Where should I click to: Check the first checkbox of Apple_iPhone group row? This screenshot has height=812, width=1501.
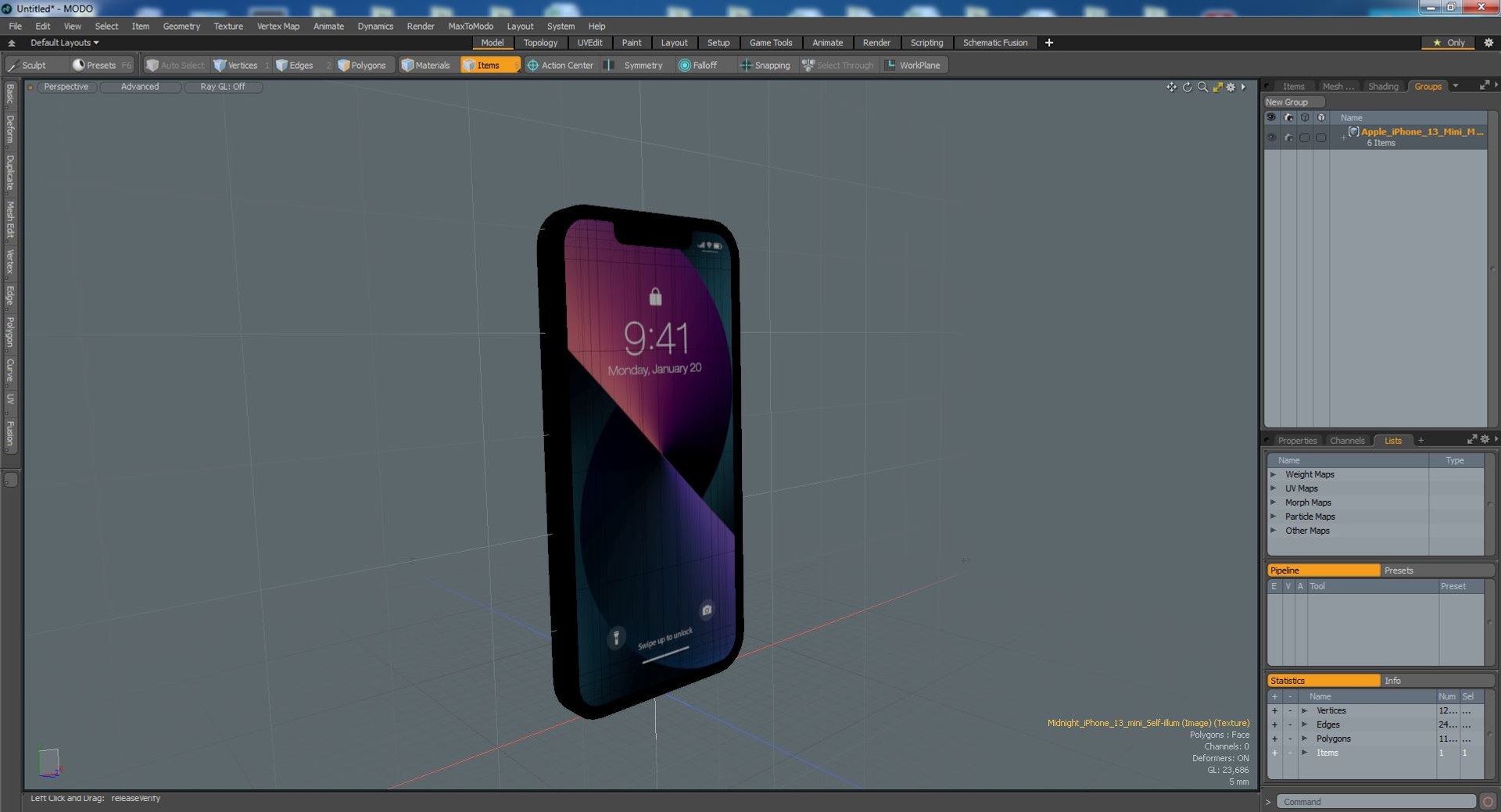[1304, 137]
